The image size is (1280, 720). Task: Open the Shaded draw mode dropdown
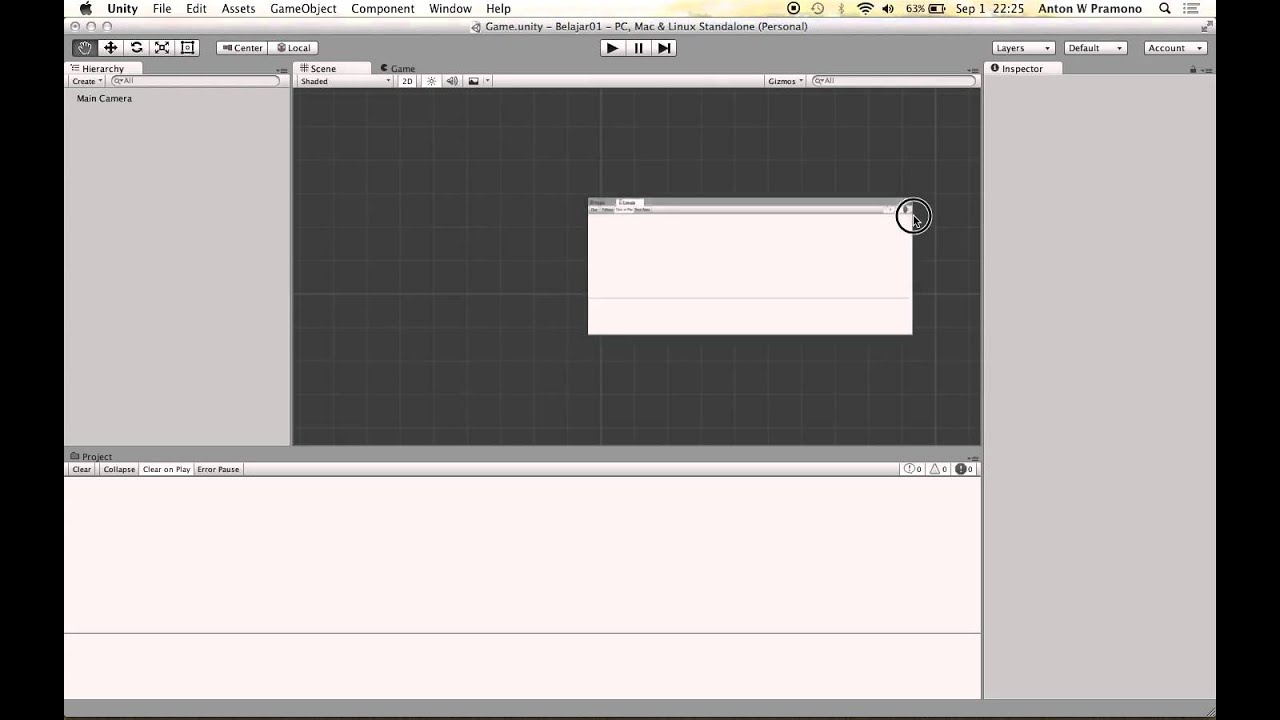(x=346, y=81)
